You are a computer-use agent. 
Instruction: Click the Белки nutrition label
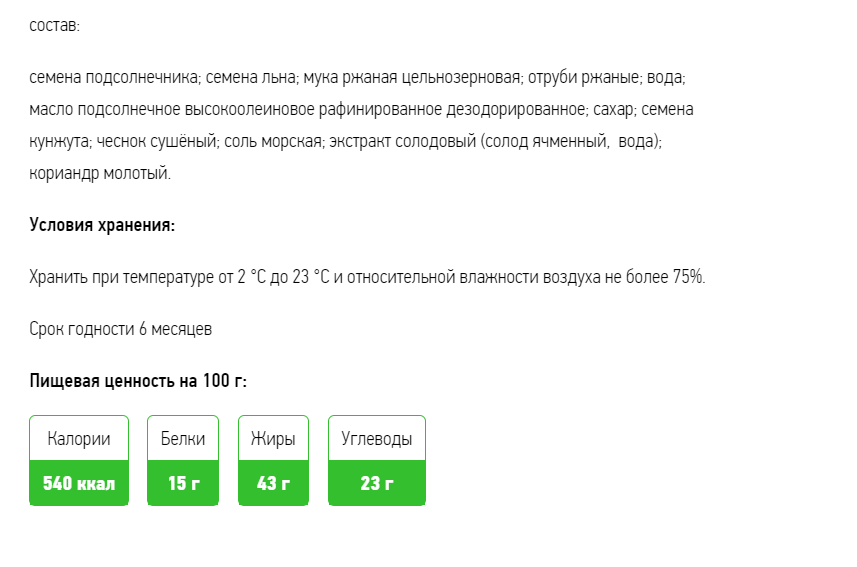click(183, 439)
